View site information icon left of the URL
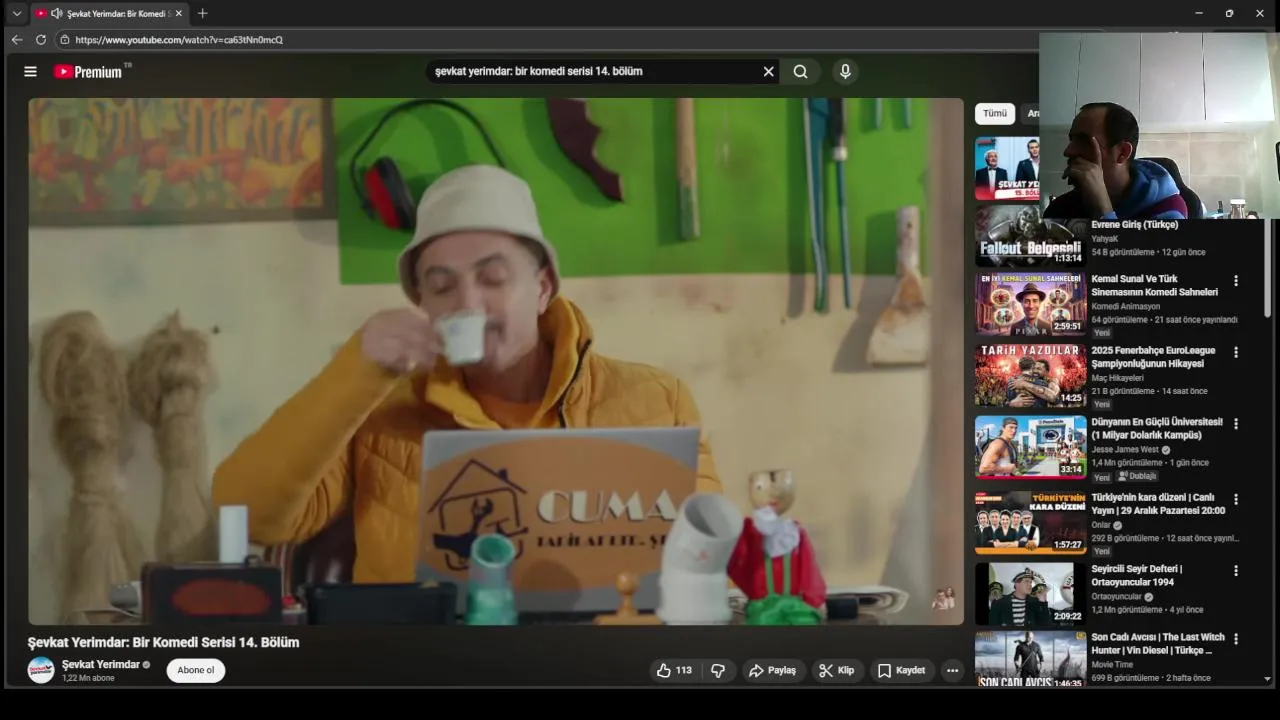This screenshot has width=1280, height=720. tap(64, 40)
